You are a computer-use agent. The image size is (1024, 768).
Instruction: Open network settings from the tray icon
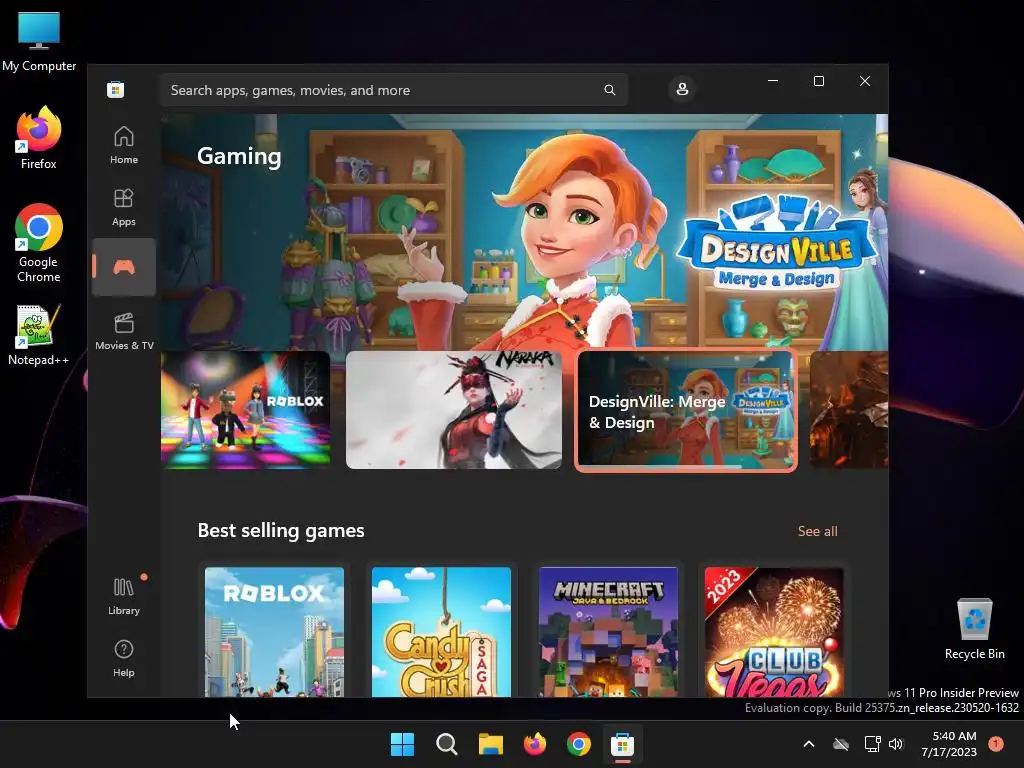coord(872,744)
